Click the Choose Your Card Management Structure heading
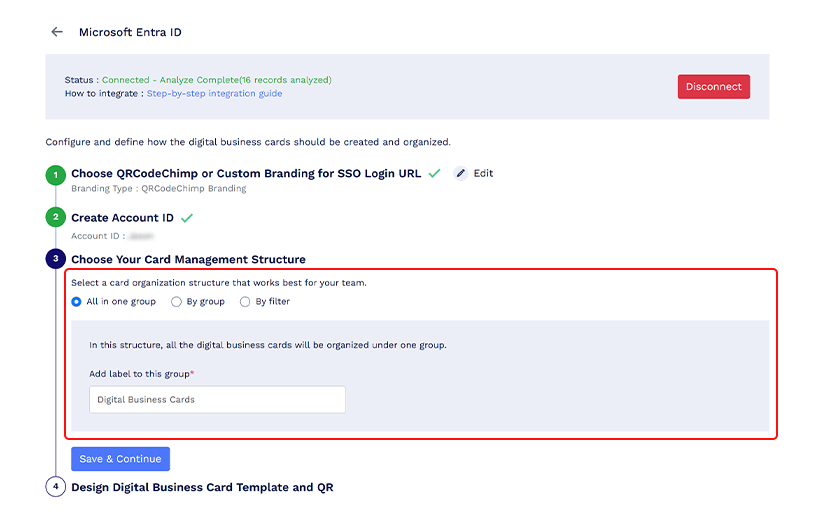 (x=188, y=260)
